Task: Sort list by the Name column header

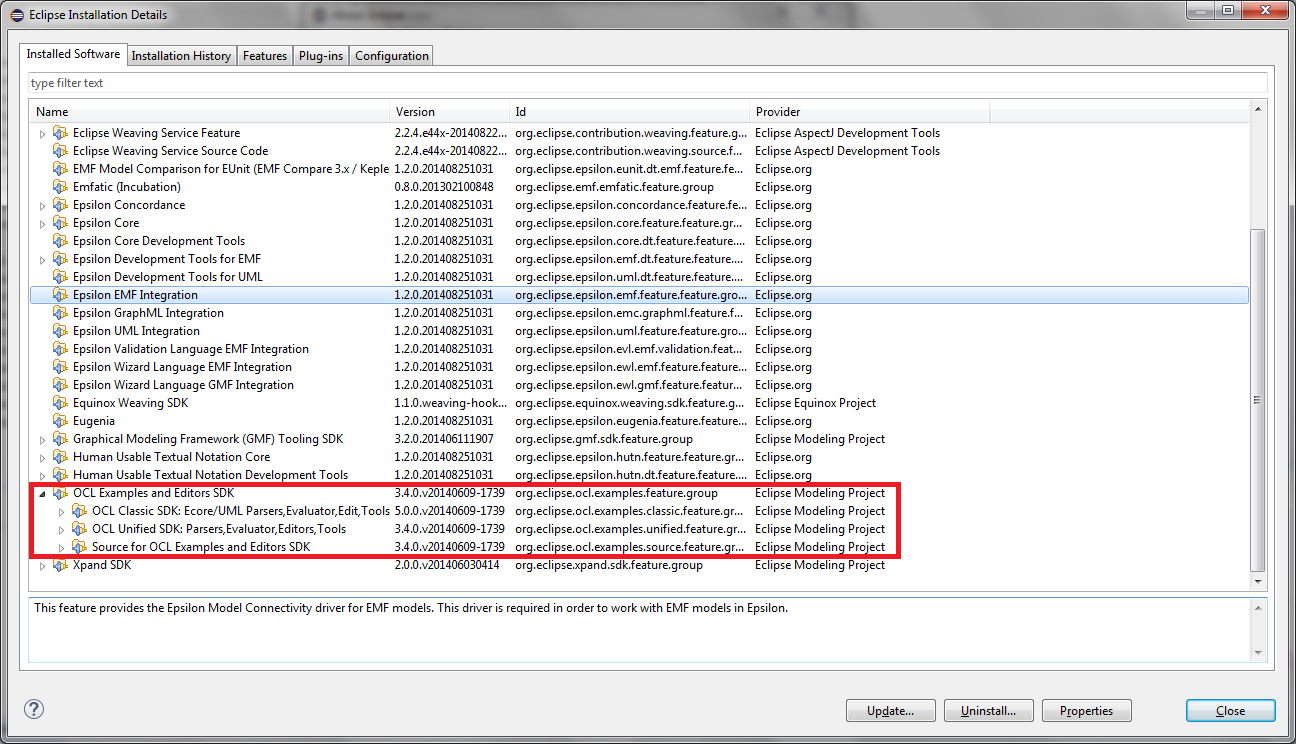Action: tap(210, 112)
